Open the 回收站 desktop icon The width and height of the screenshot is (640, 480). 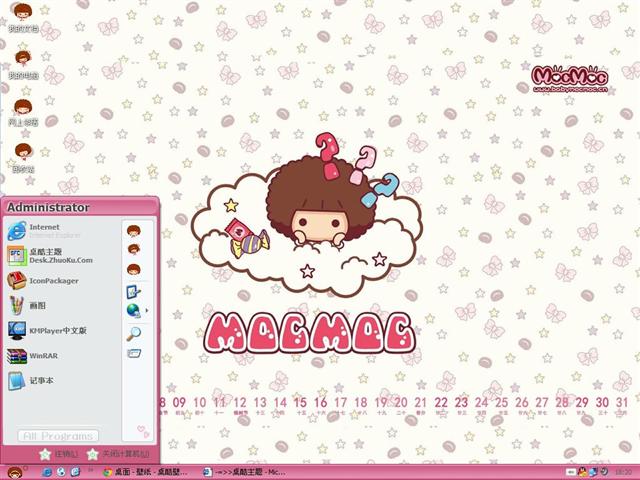coord(23,158)
